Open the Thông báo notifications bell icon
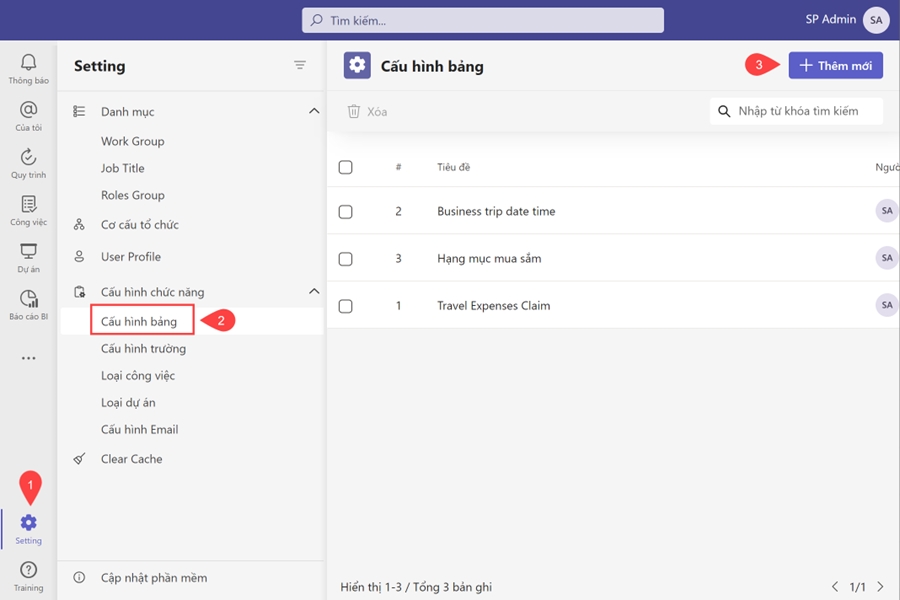Image resolution: width=900 pixels, height=600 pixels. [x=28, y=63]
